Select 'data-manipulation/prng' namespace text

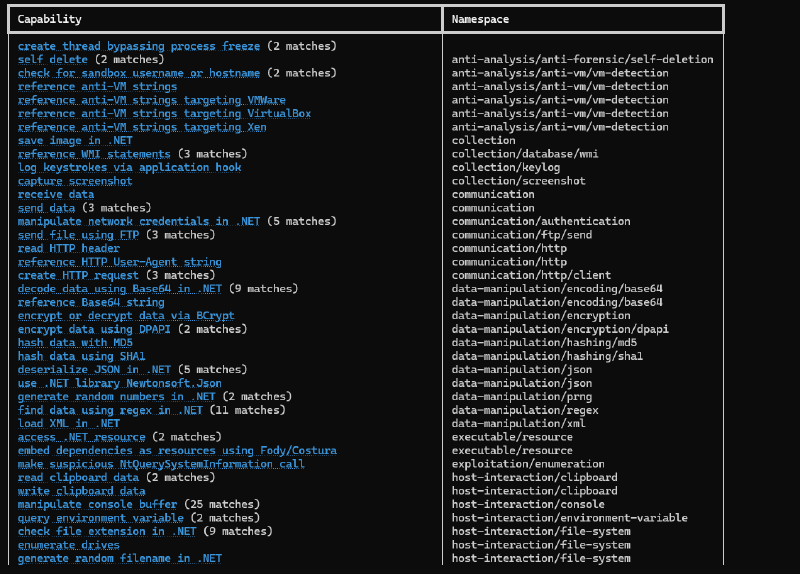click(521, 397)
